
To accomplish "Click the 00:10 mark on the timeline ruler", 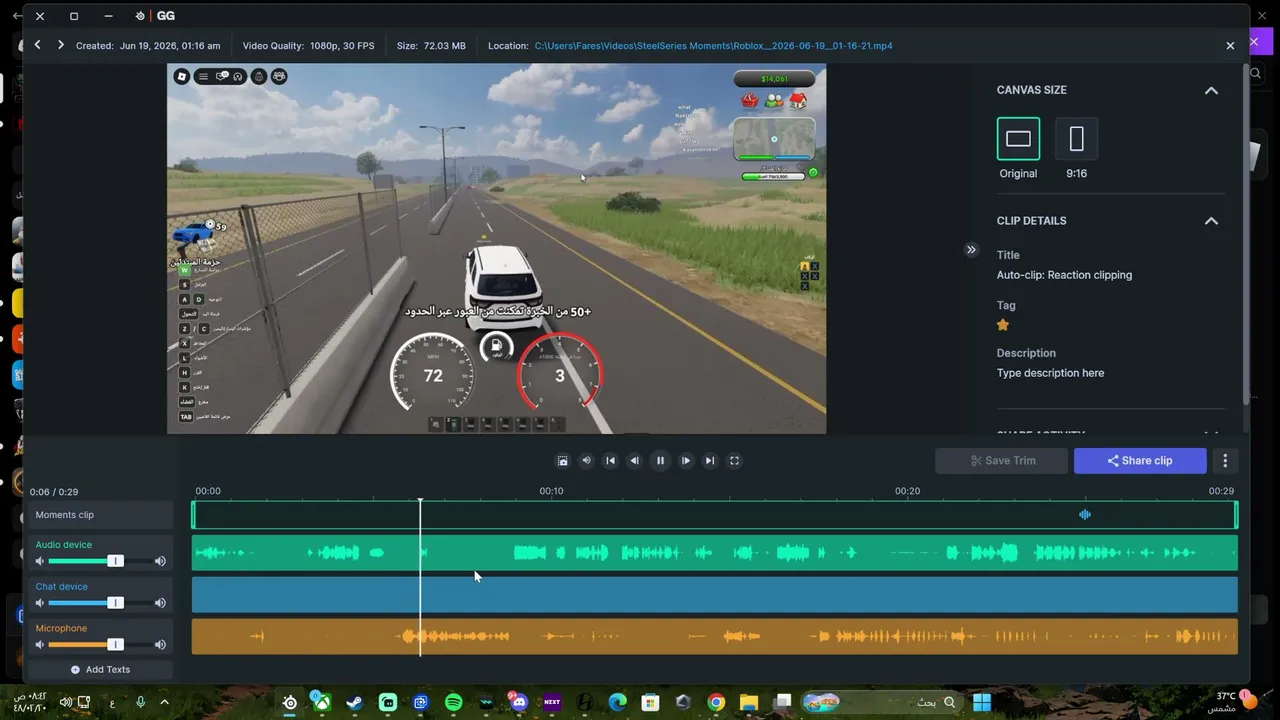I will pyautogui.click(x=551, y=492).
